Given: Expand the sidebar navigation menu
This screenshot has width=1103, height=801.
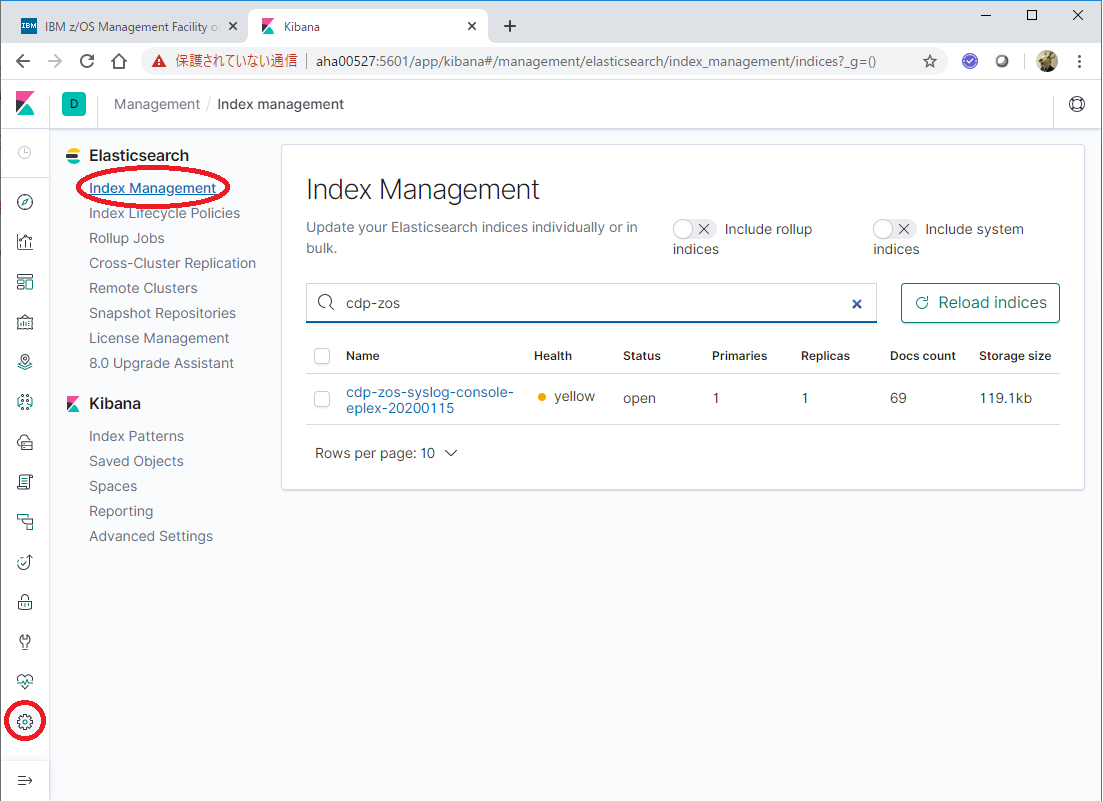Looking at the screenshot, I should pyautogui.click(x=25, y=781).
